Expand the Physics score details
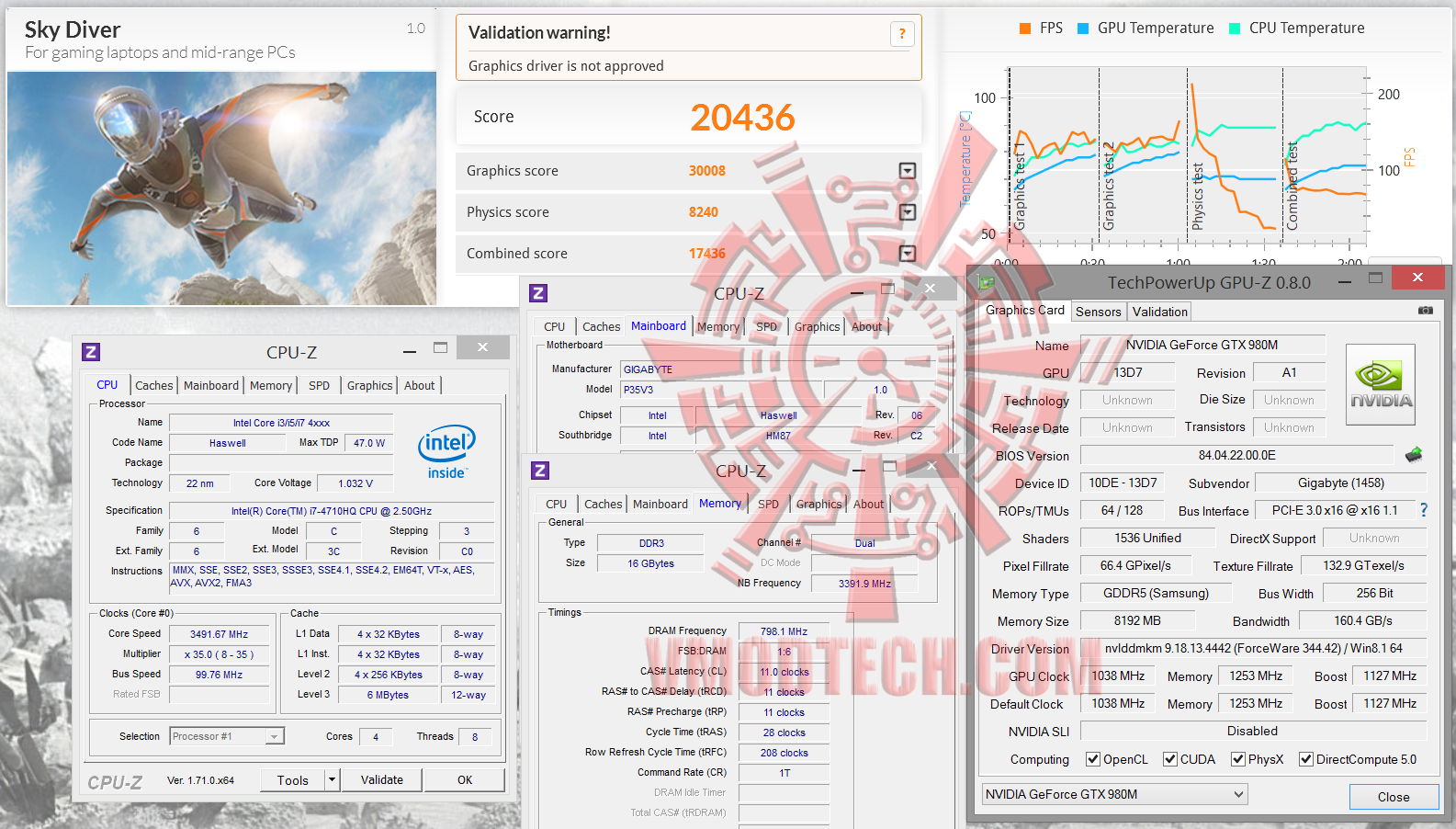1456x829 pixels. click(908, 212)
